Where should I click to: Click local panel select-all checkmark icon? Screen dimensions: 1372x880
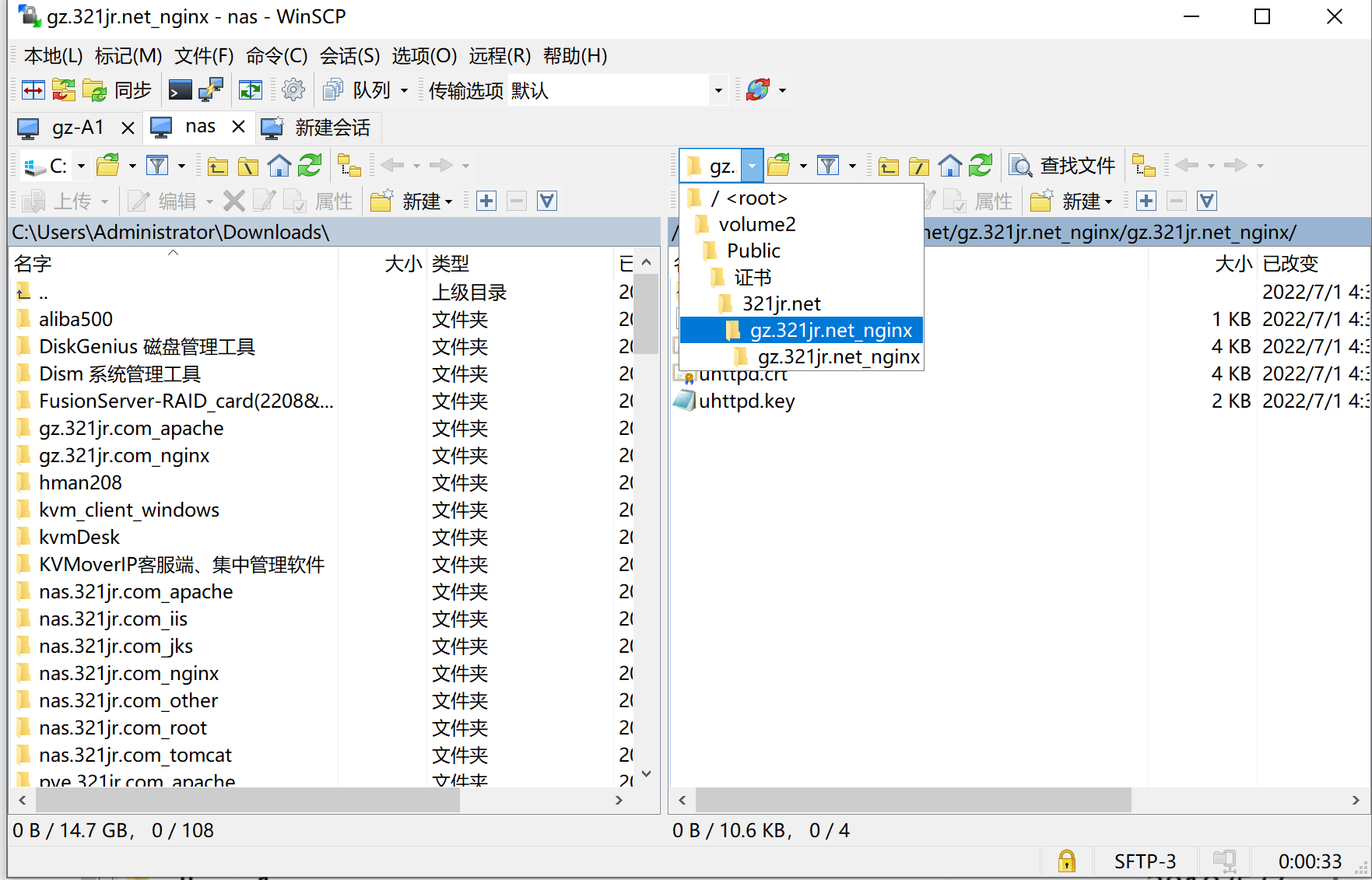click(547, 202)
